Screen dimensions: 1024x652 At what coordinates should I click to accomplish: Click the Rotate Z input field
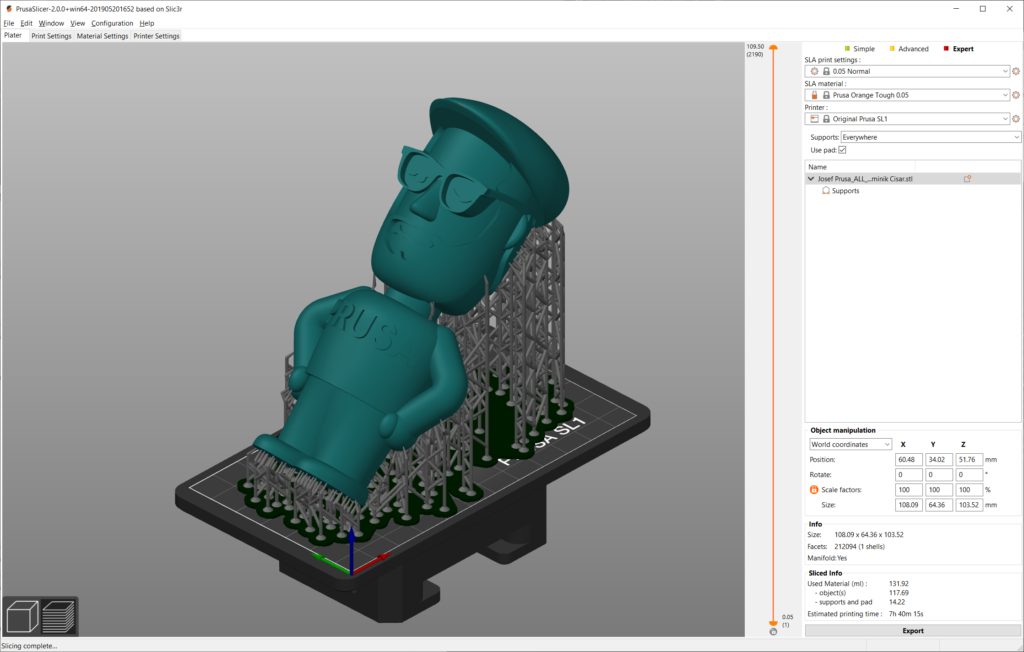969,475
